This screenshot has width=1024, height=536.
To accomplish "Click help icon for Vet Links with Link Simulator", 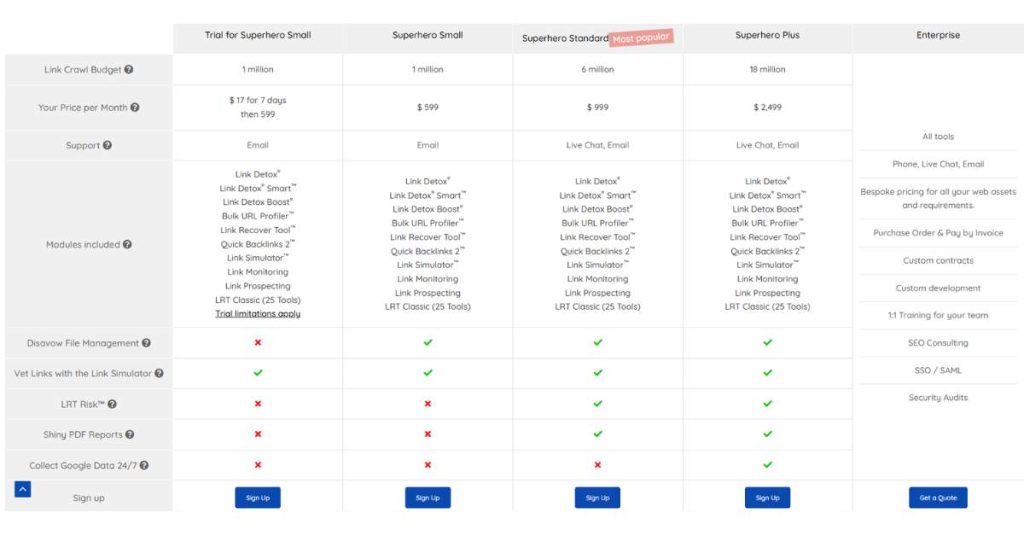I will [159, 373].
